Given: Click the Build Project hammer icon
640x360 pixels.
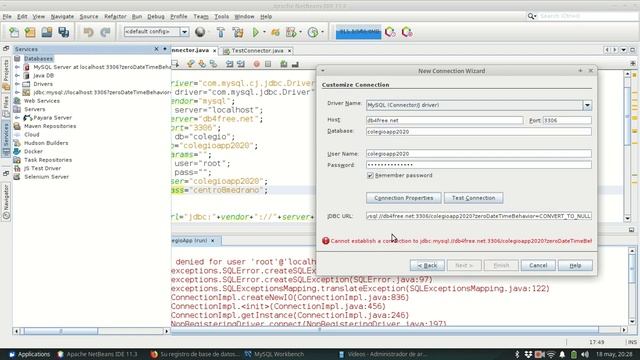Looking at the screenshot, I should coord(221,32).
